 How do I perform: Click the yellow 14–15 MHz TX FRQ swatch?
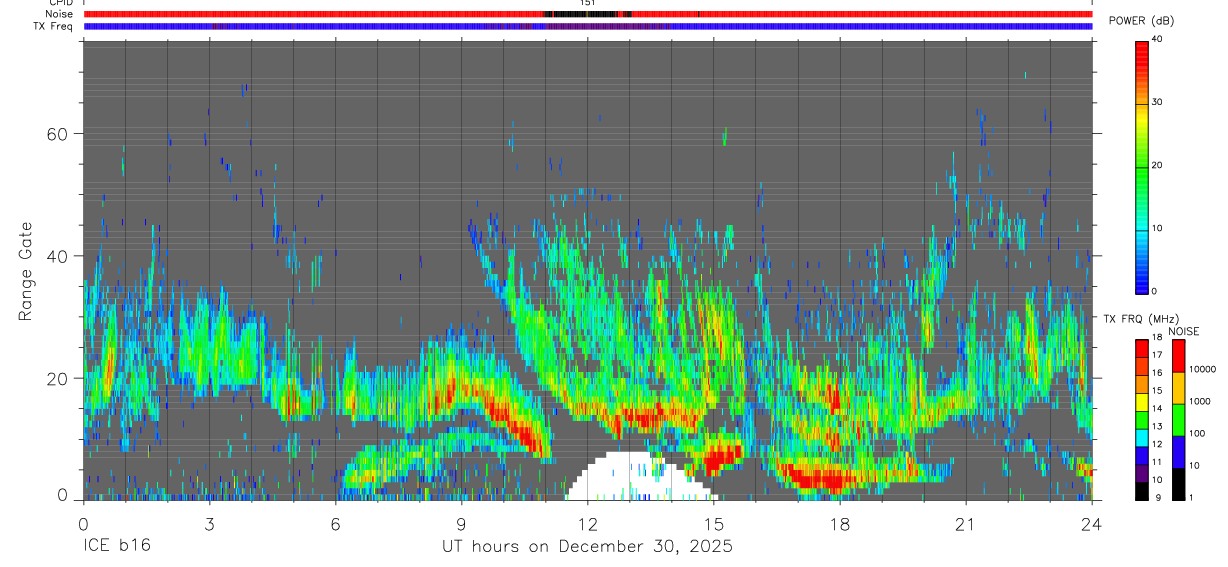1142,402
